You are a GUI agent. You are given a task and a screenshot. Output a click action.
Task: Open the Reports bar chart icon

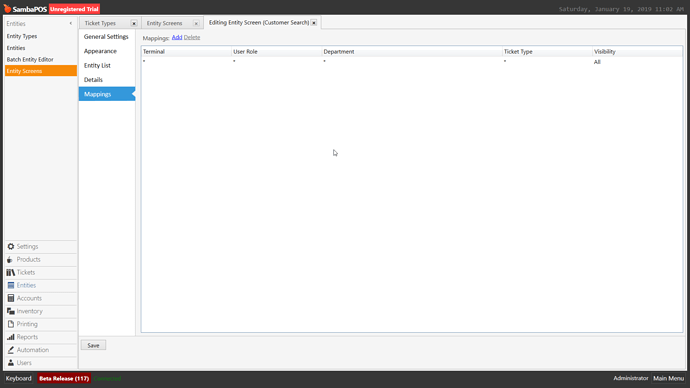pyautogui.click(x=11, y=337)
